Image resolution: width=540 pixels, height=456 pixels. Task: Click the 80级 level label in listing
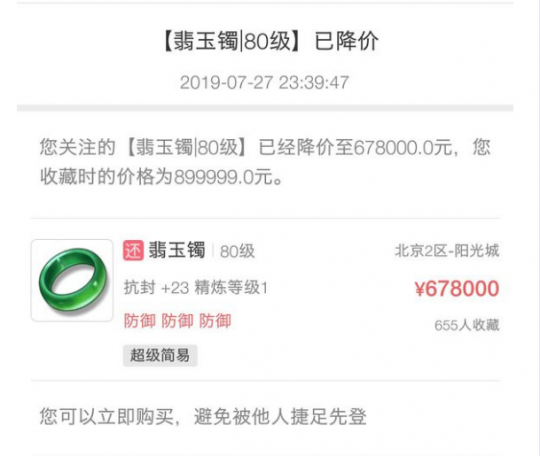click(x=237, y=251)
